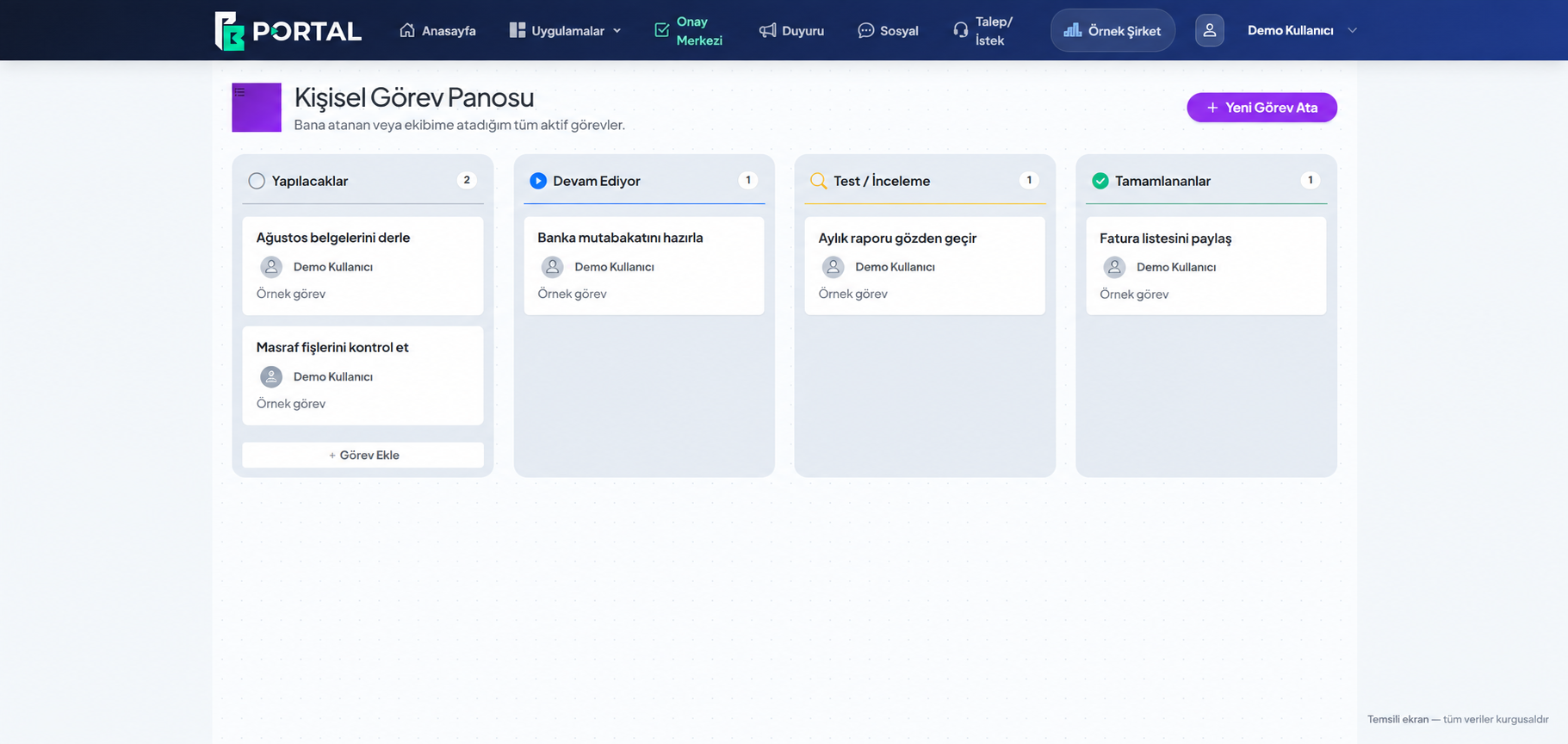Open the Banka mutabakatını hazırla task
Screen dimensions: 1568x744
(x=644, y=265)
